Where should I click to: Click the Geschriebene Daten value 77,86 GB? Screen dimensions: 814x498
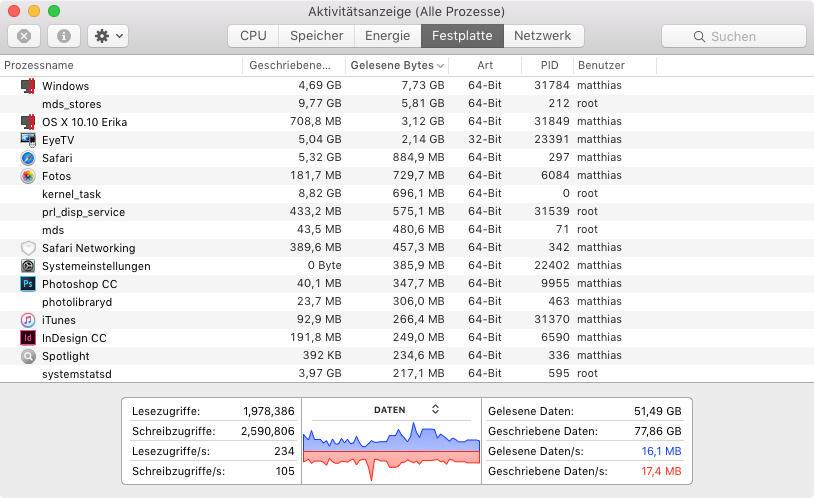pos(658,431)
